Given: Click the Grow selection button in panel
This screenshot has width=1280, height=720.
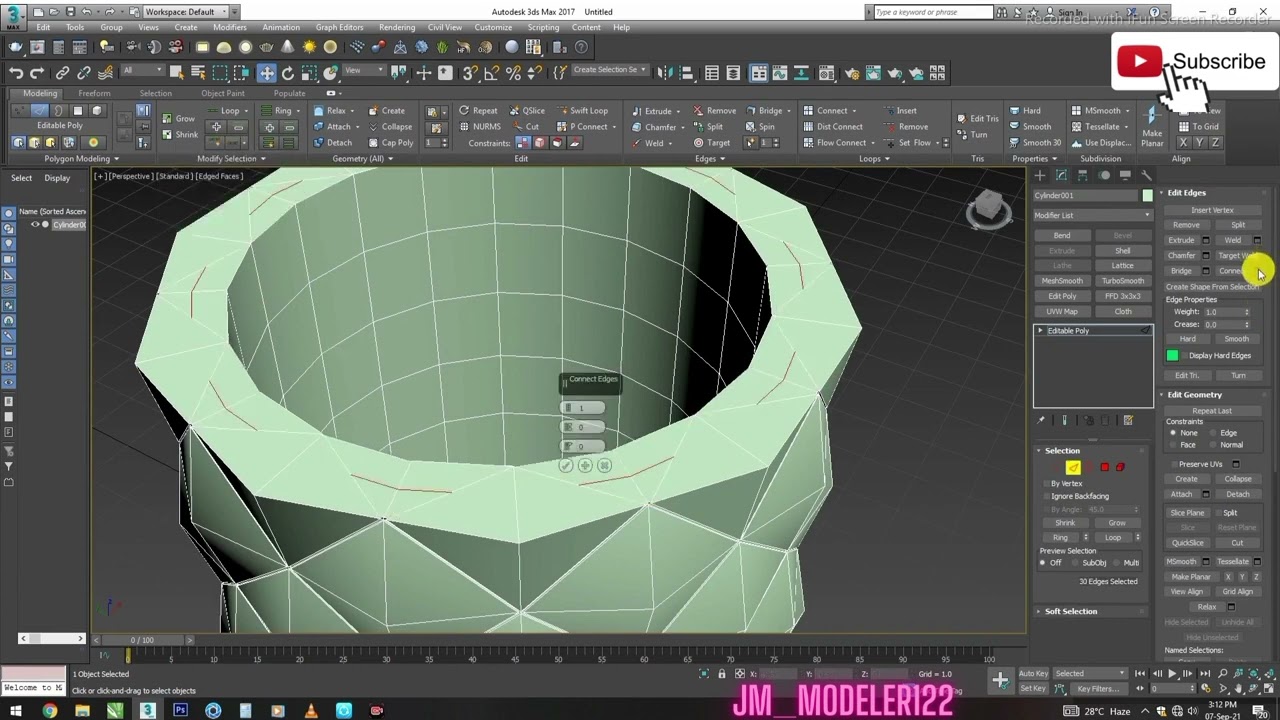Looking at the screenshot, I should click(x=1117, y=523).
